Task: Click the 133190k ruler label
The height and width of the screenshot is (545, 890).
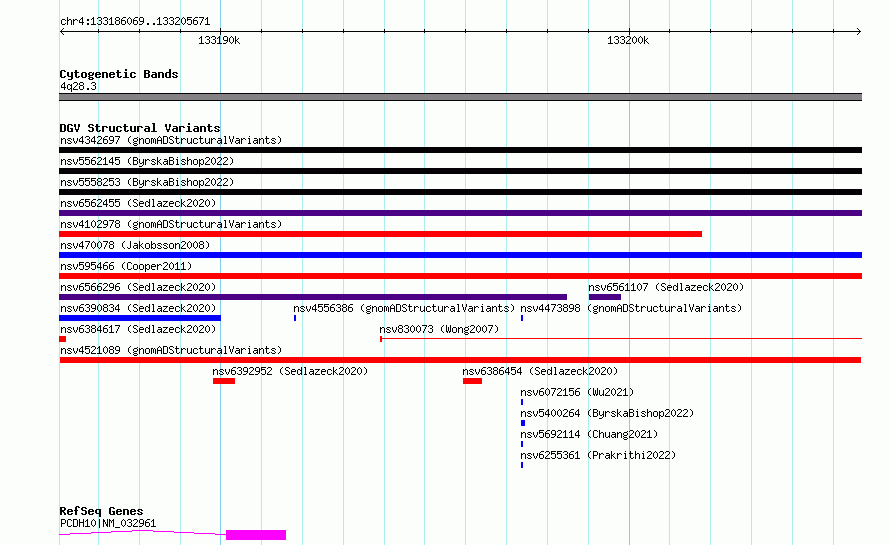Action: 219,40
